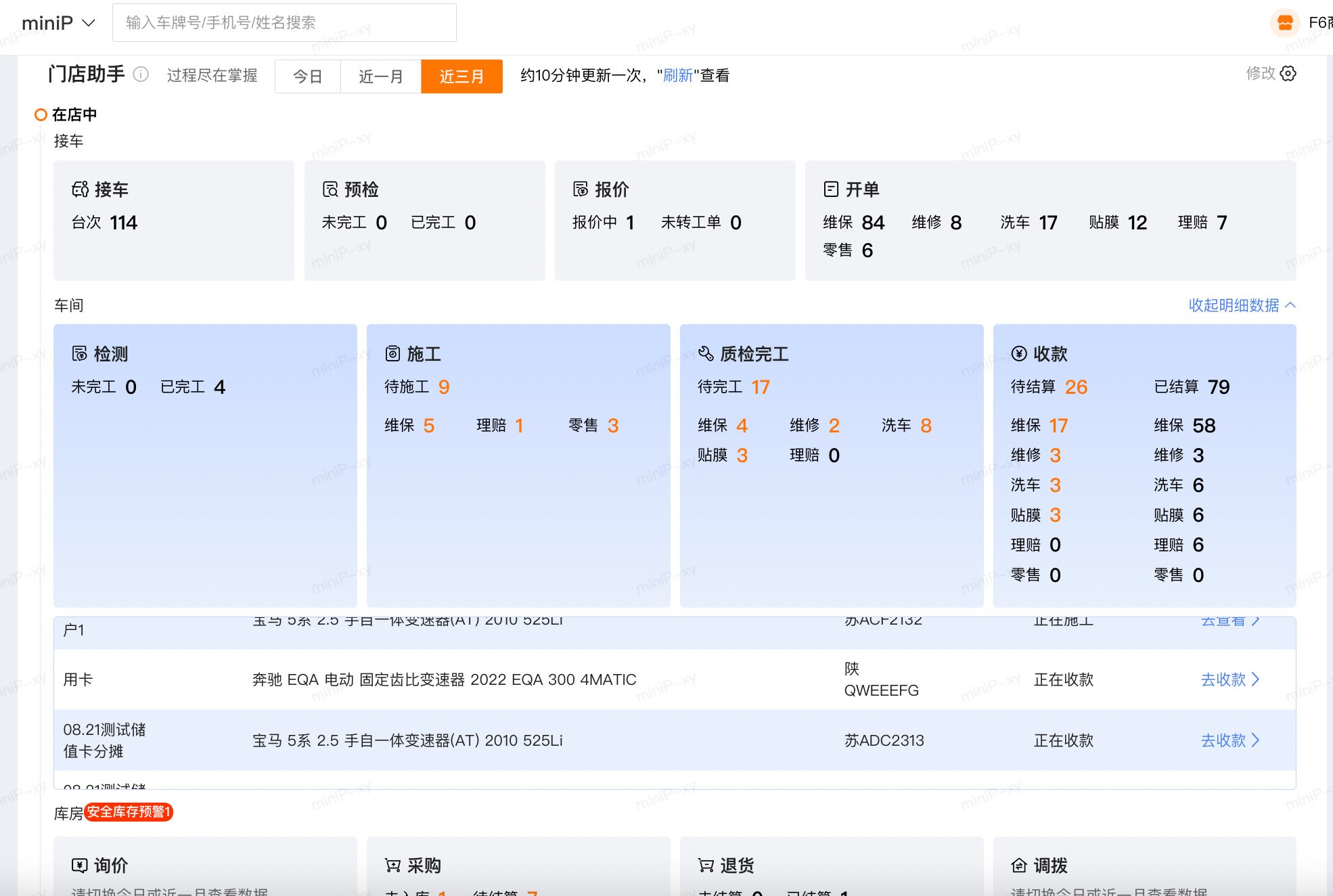Open the 修改 settings gear icon
Viewport: 1333px width, 896px height.
(1288, 73)
